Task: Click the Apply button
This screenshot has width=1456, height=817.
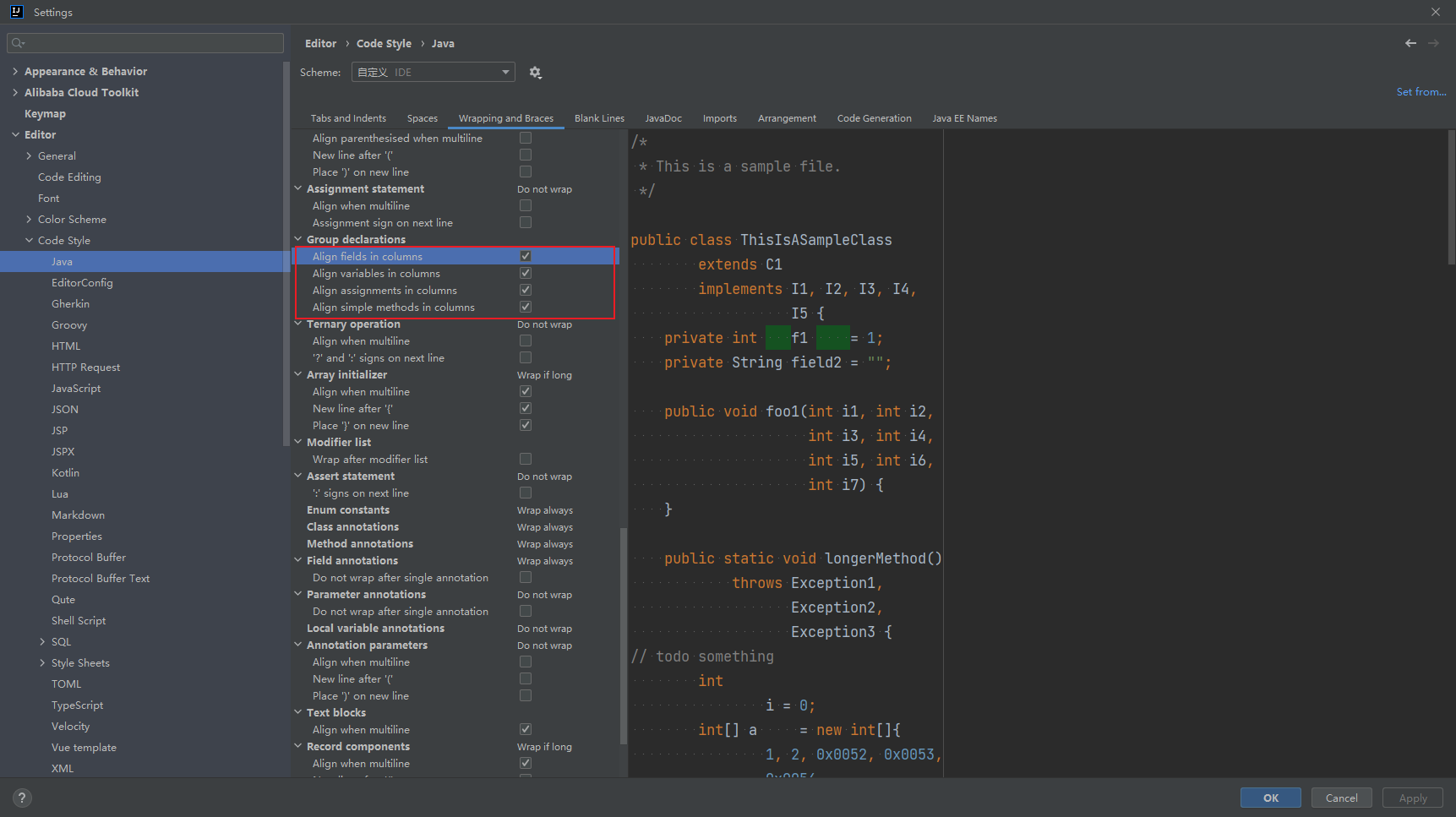Action: (x=1413, y=798)
